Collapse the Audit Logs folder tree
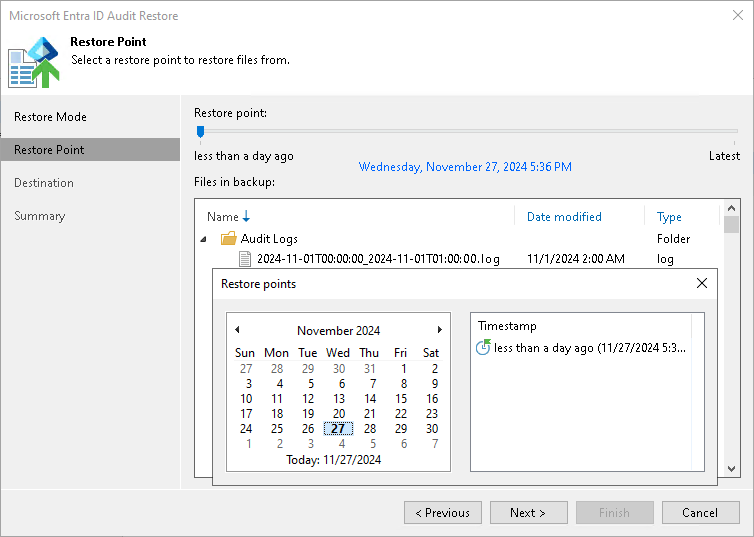The image size is (754, 537). [x=203, y=239]
